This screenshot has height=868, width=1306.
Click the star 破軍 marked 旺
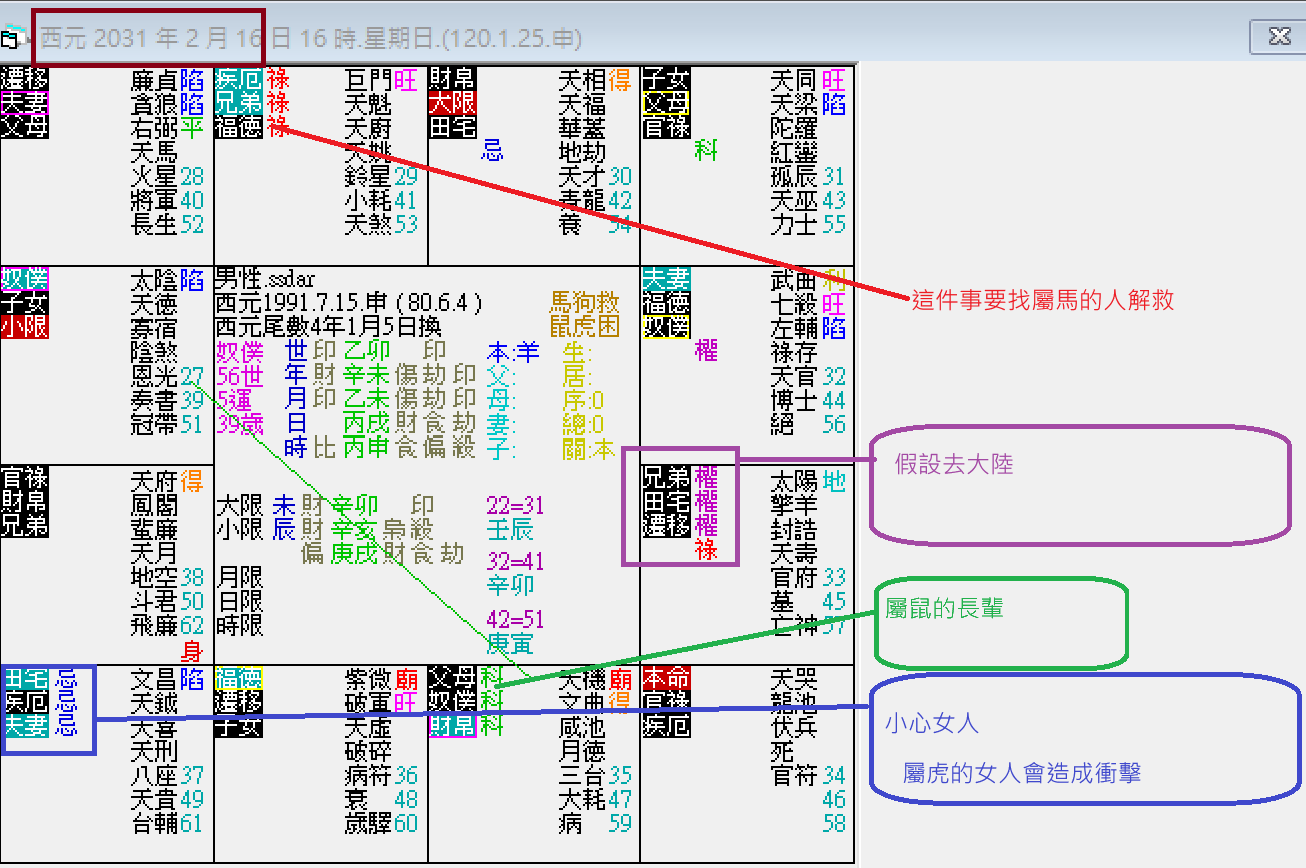tap(368, 702)
